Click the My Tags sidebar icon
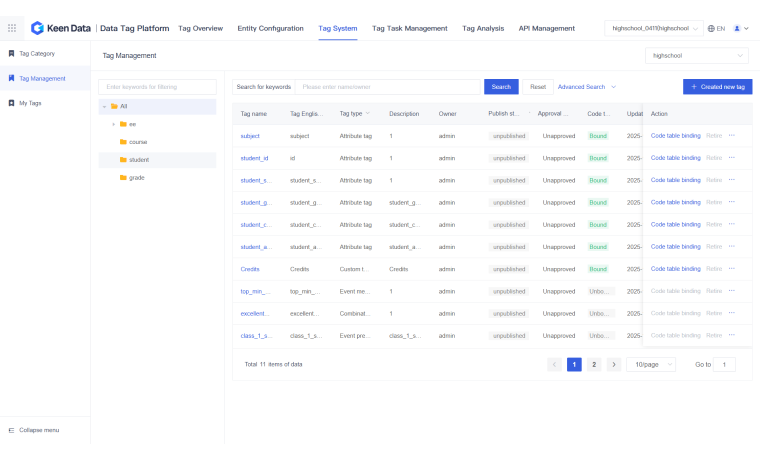The width and height of the screenshot is (760, 460). [11, 103]
